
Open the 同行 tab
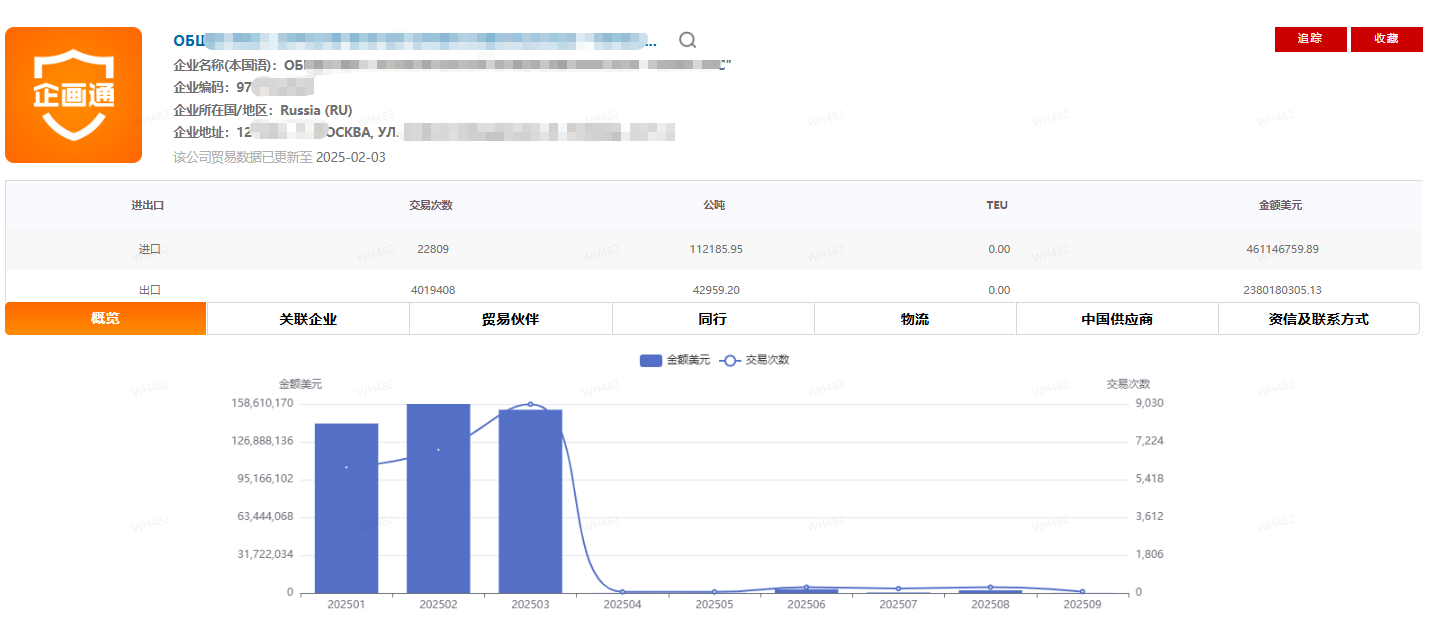point(713,319)
